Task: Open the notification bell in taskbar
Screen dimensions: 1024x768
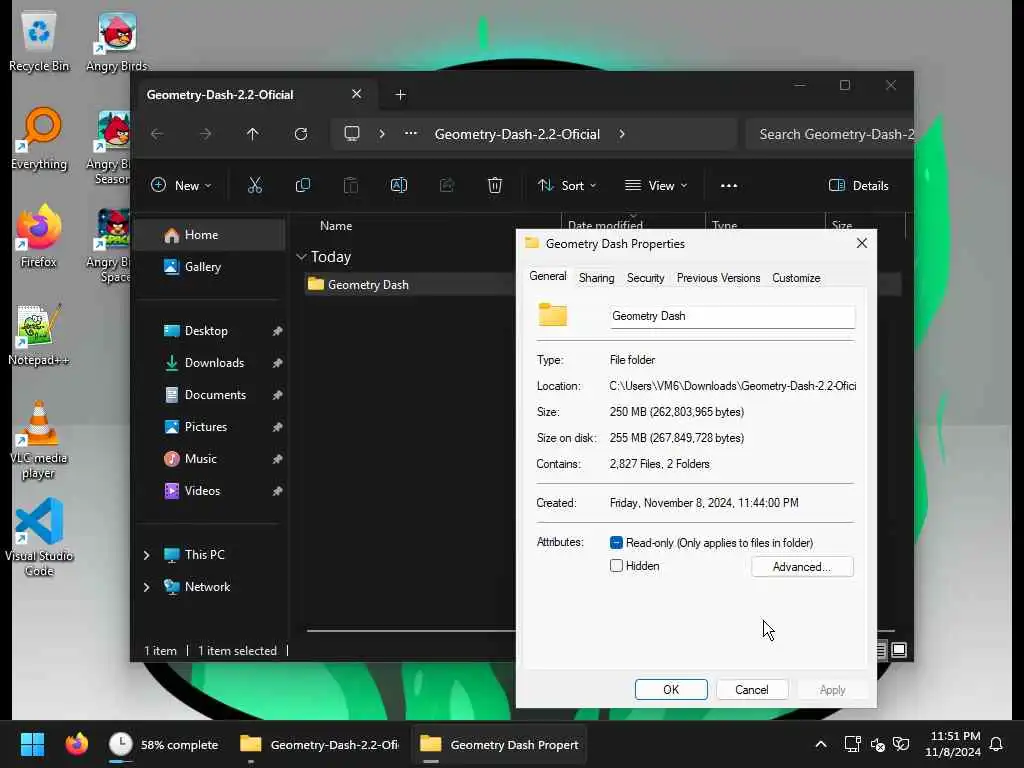Action: (x=997, y=744)
